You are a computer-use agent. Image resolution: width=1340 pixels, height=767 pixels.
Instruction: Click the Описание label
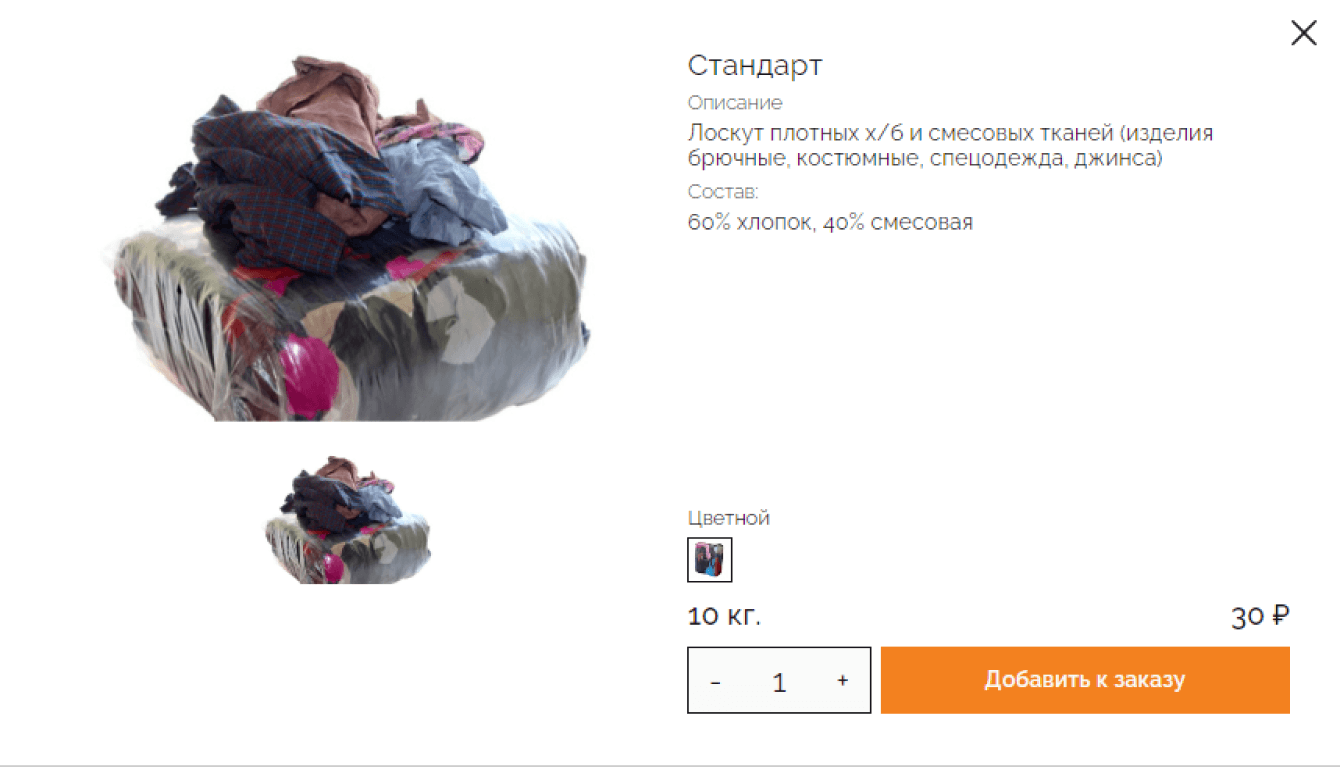point(735,103)
